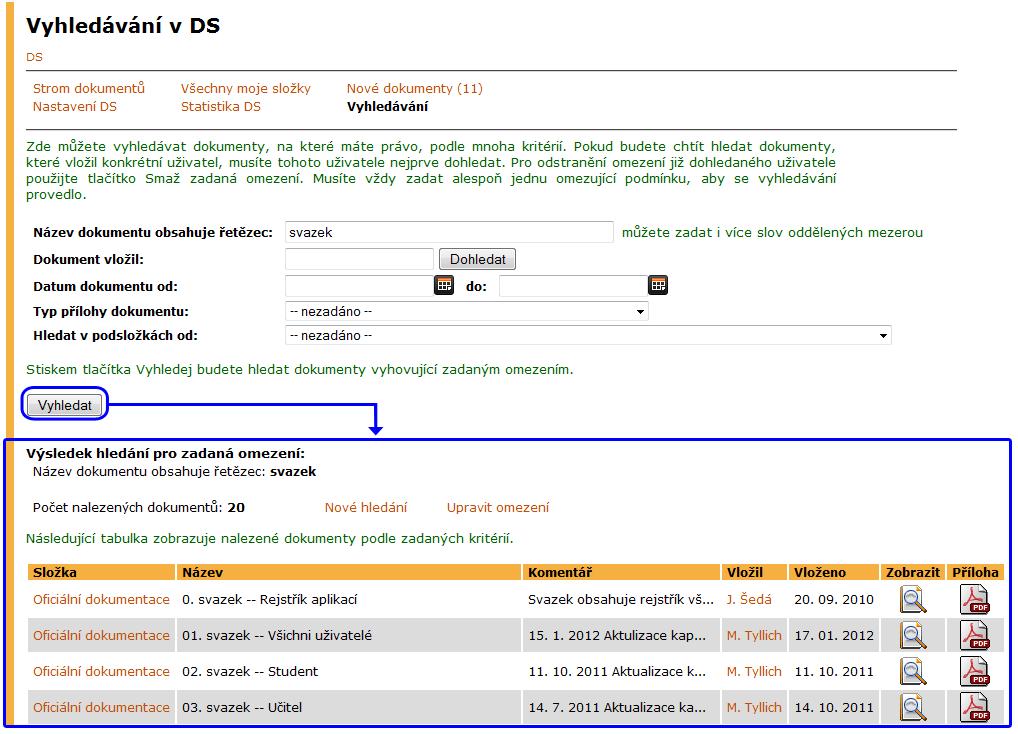View document 01. svazek Všichni uživatelé
Viewport: 1018px width, 734px height.
(x=913, y=635)
